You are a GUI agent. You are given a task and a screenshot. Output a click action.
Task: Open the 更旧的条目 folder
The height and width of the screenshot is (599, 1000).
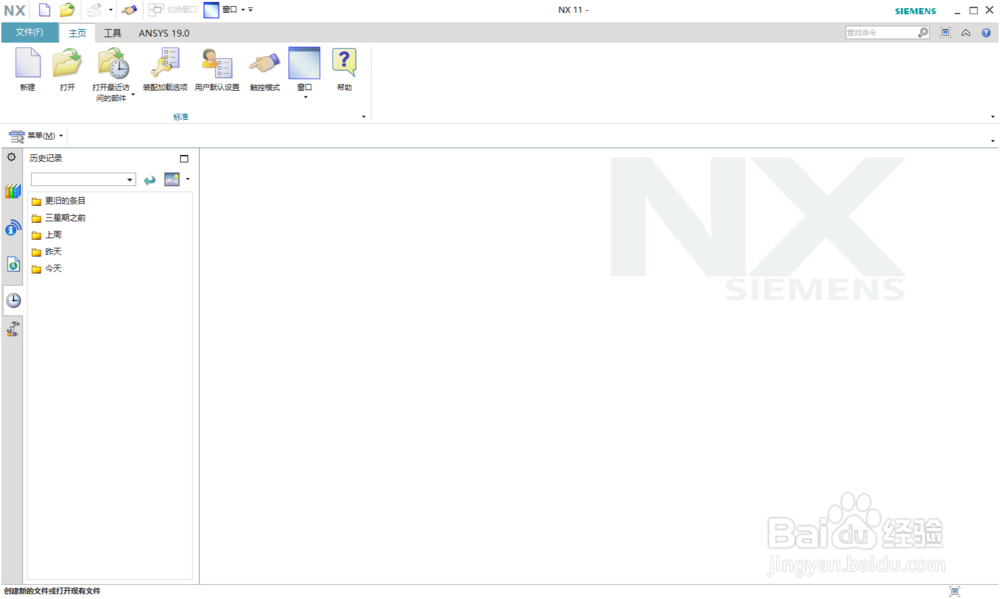(58, 201)
